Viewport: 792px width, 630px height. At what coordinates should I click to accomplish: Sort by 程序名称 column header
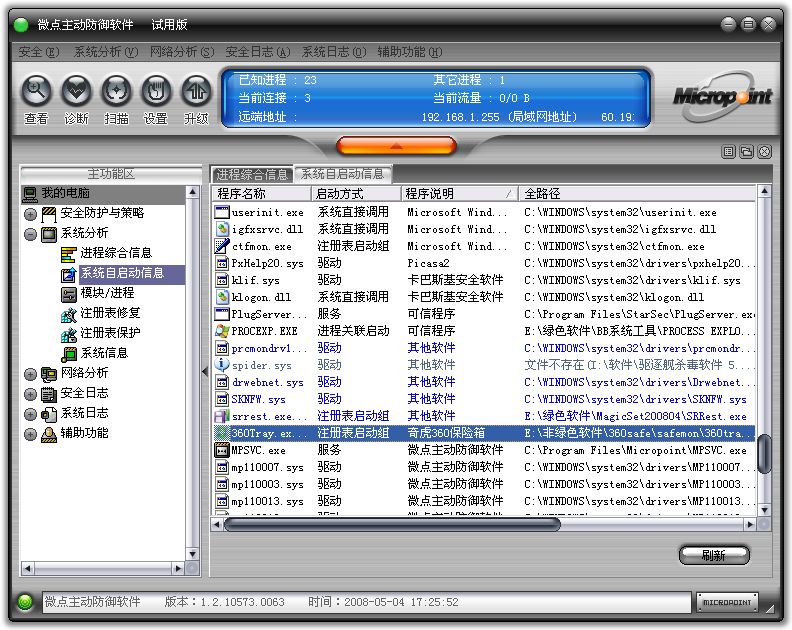(262, 193)
